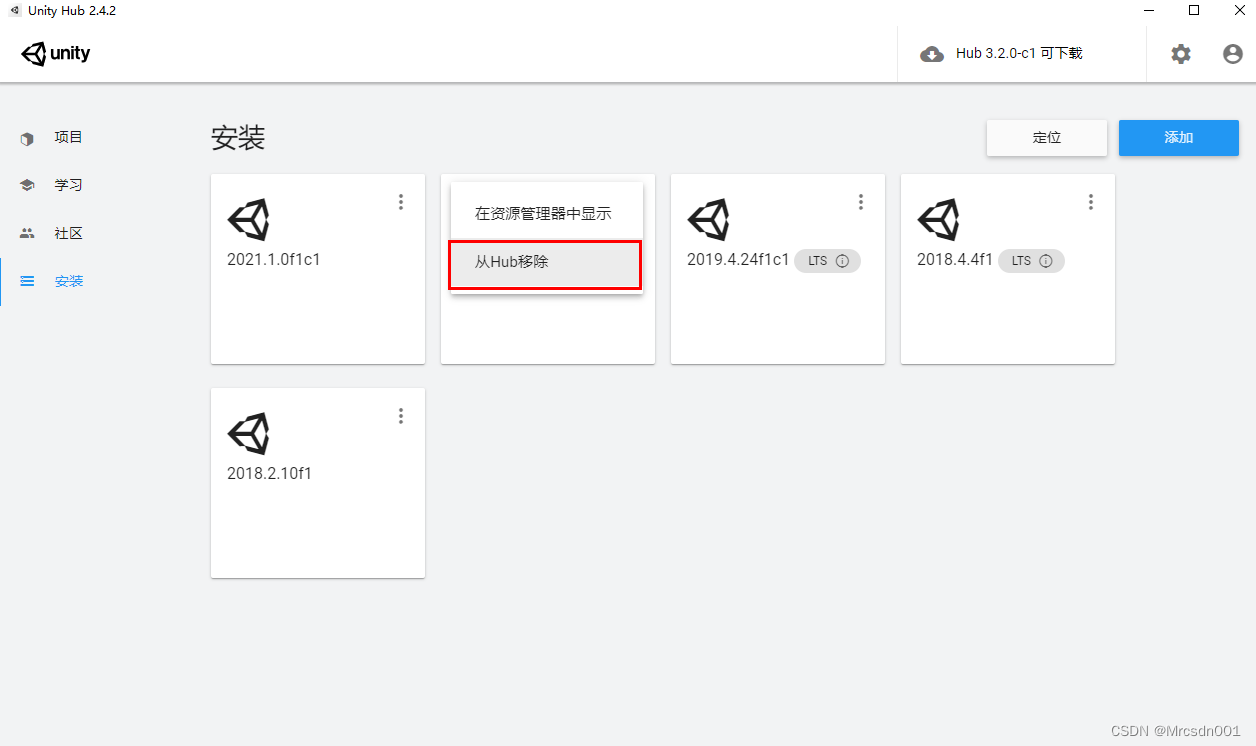This screenshot has height=746, width=1256.
Task: Click the 2021.1.0f1c1 version text
Action: pos(273,260)
